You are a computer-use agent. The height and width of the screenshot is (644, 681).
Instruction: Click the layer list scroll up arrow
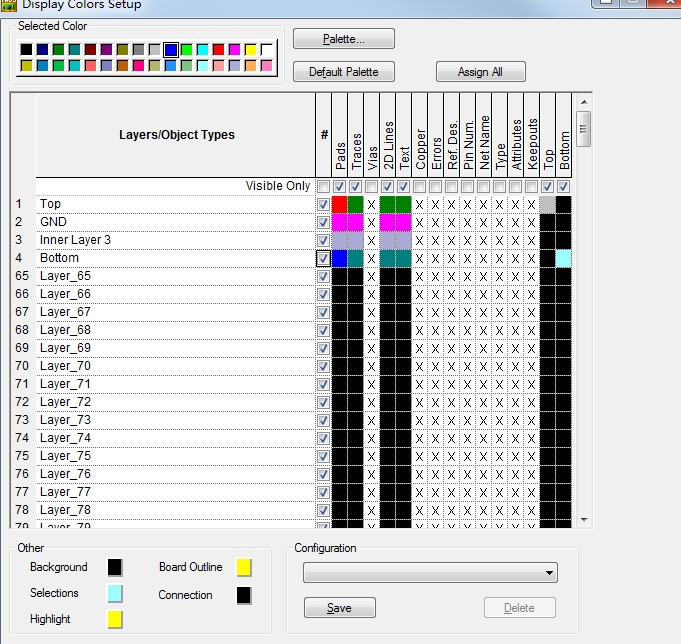click(x=584, y=102)
